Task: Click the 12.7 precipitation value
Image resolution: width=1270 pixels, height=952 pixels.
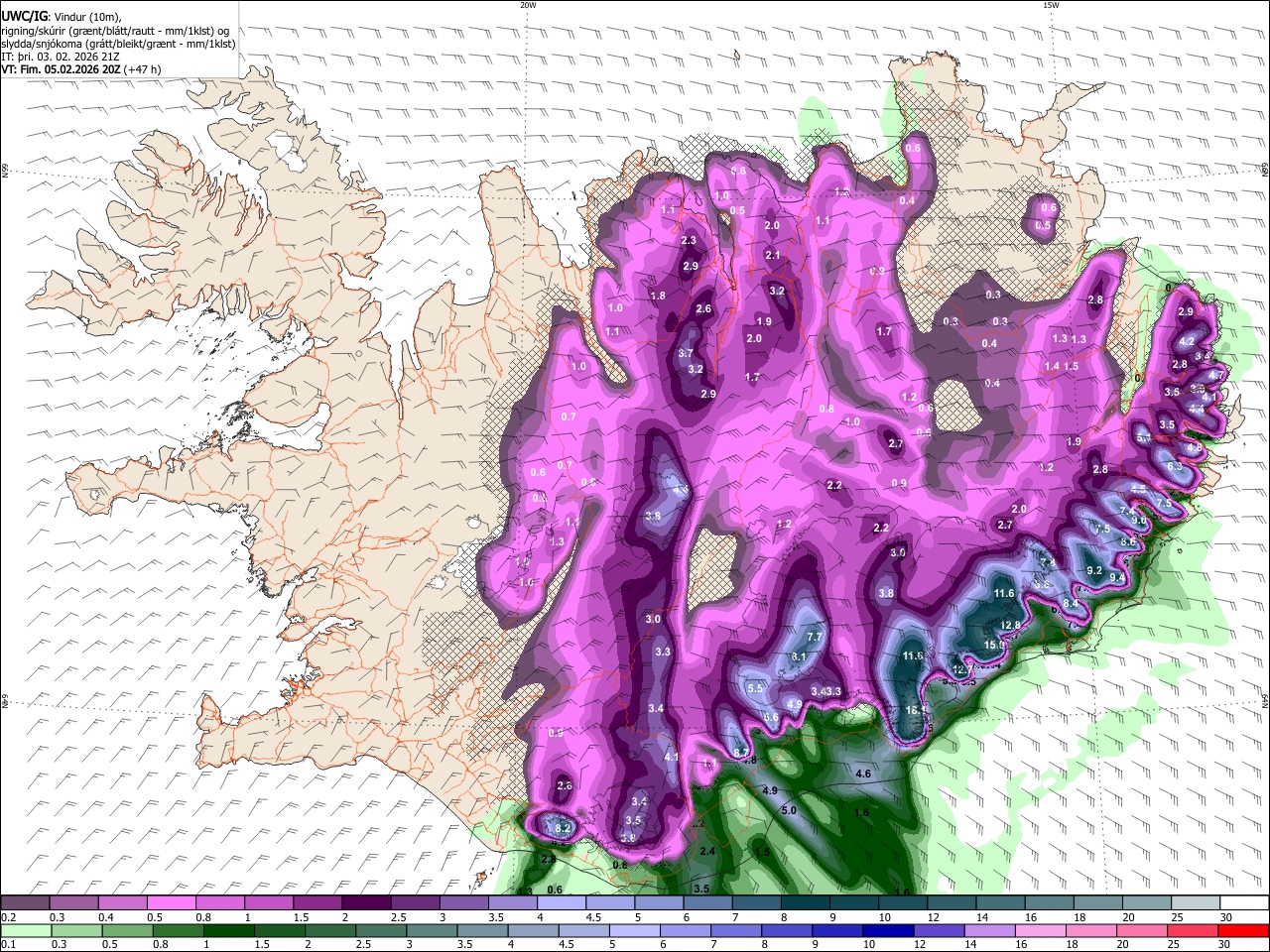Action: (962, 670)
